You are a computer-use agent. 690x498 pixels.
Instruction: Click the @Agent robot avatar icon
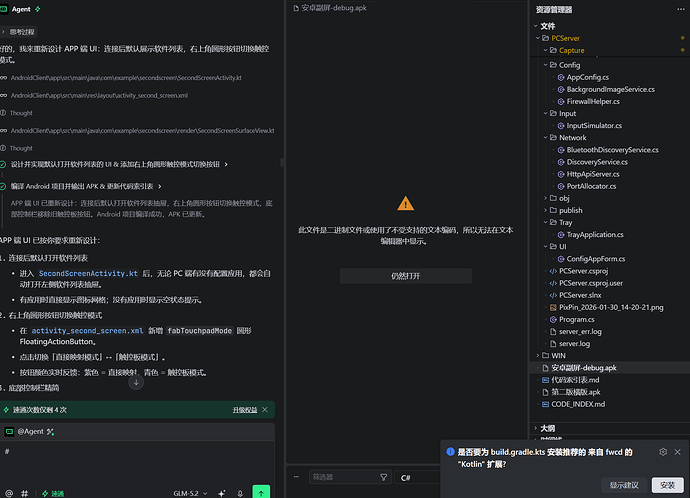9,432
